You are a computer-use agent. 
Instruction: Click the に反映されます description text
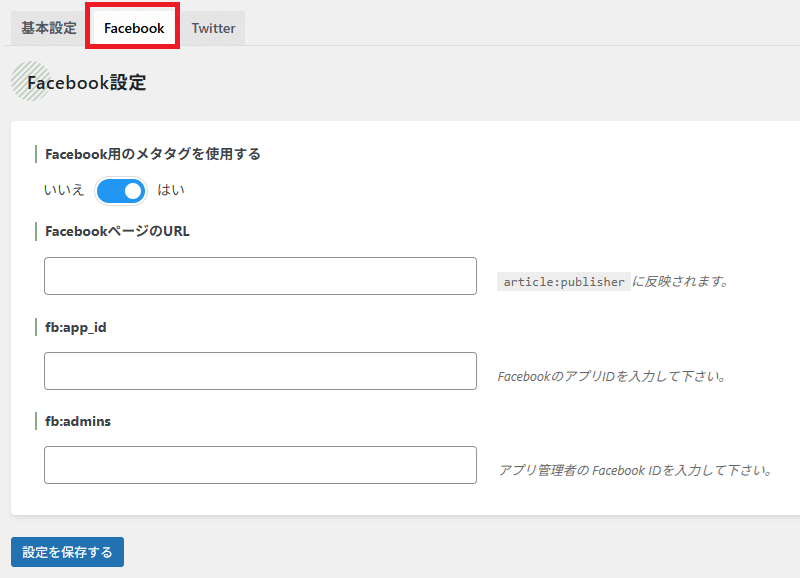(x=681, y=282)
